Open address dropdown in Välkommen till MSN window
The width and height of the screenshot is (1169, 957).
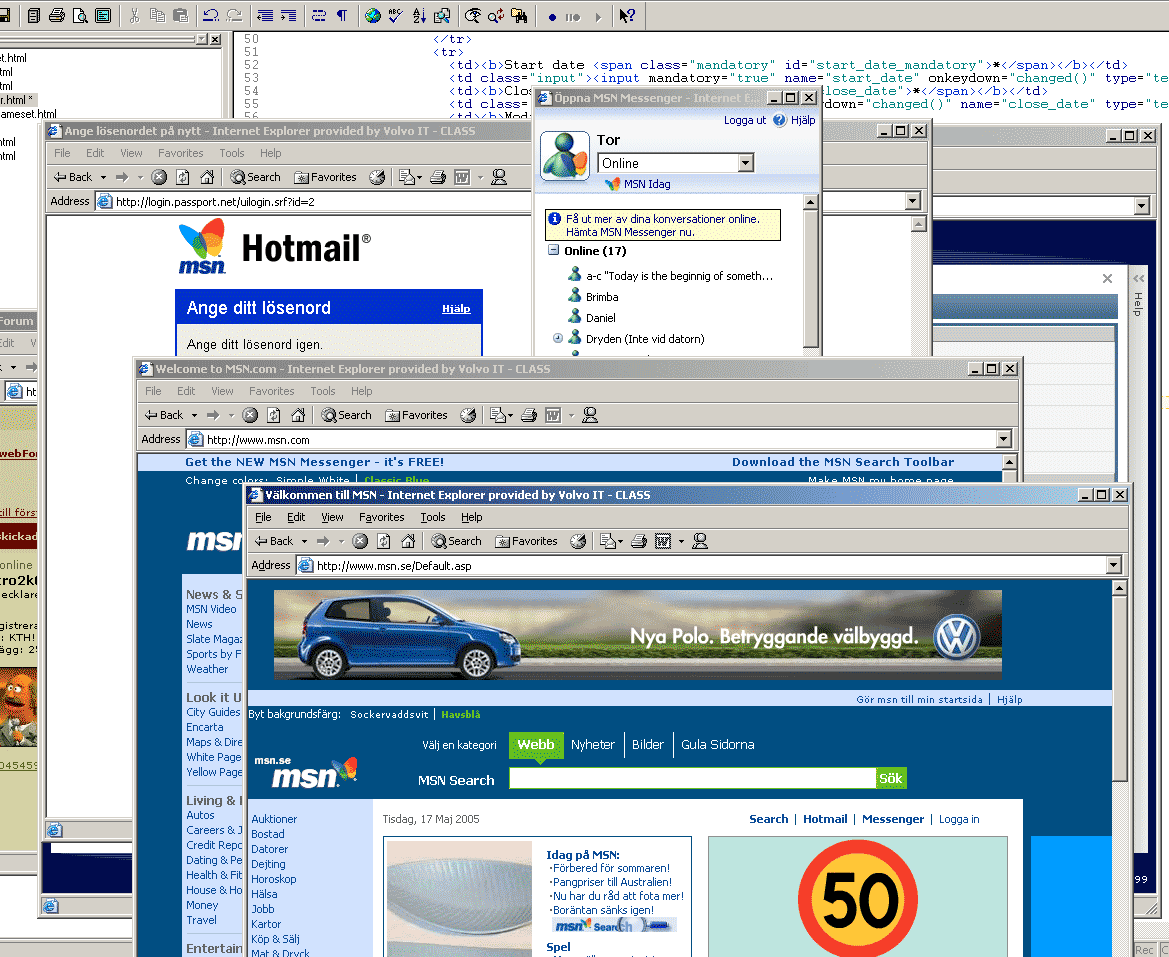click(x=1113, y=565)
